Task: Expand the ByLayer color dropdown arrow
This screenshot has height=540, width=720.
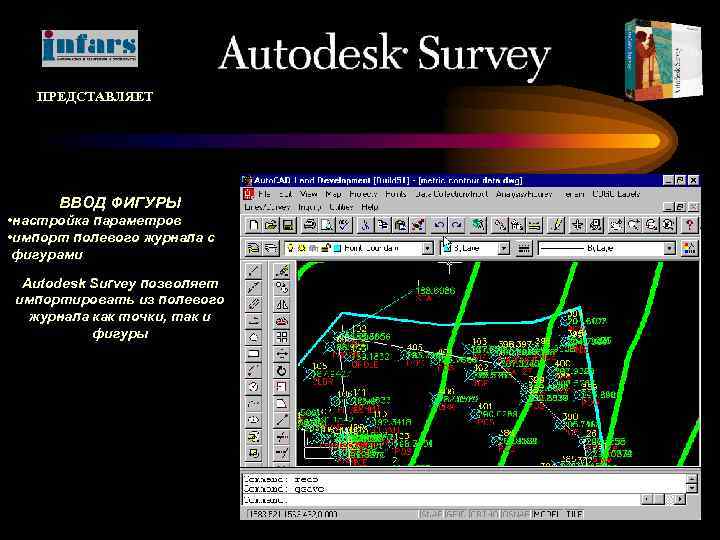Action: (504, 248)
